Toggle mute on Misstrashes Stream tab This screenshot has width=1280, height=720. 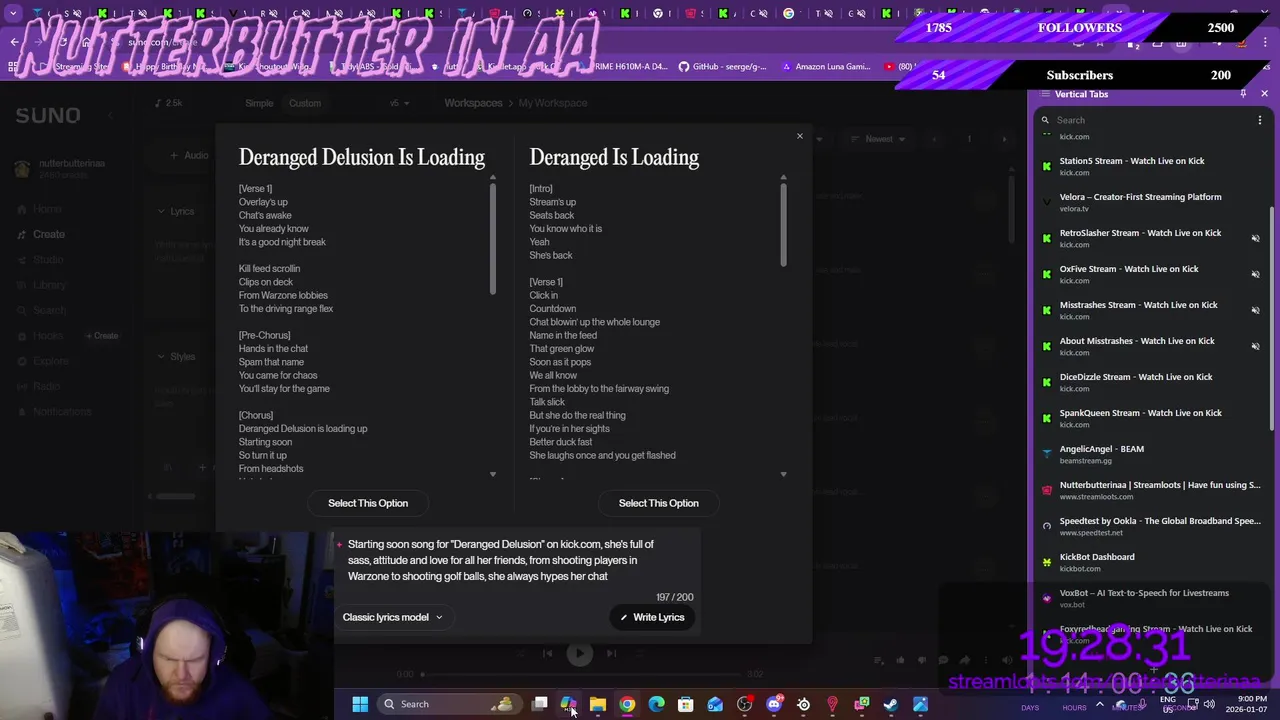pos(1255,310)
